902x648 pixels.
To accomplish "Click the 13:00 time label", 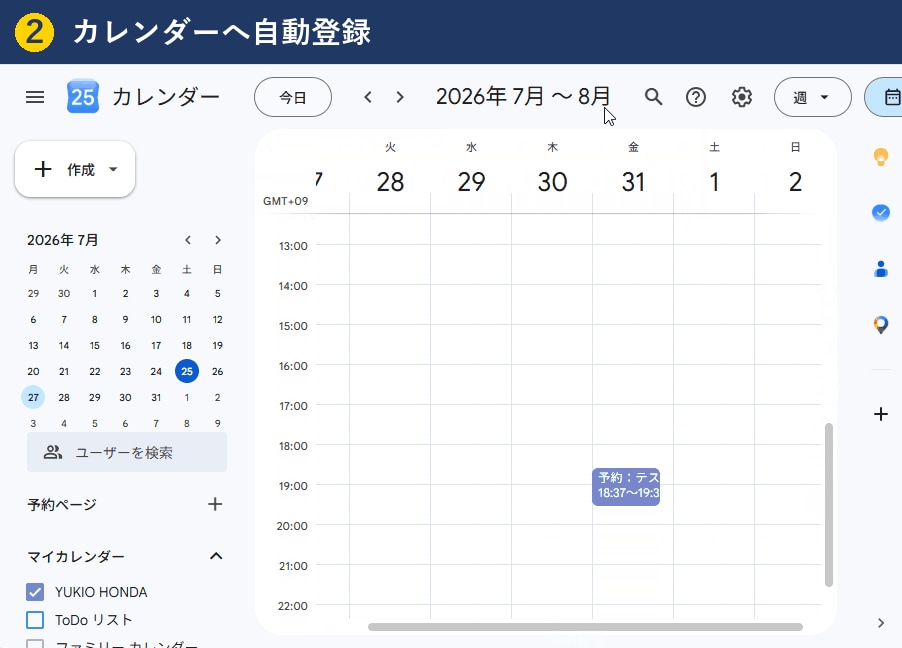I will (x=293, y=246).
